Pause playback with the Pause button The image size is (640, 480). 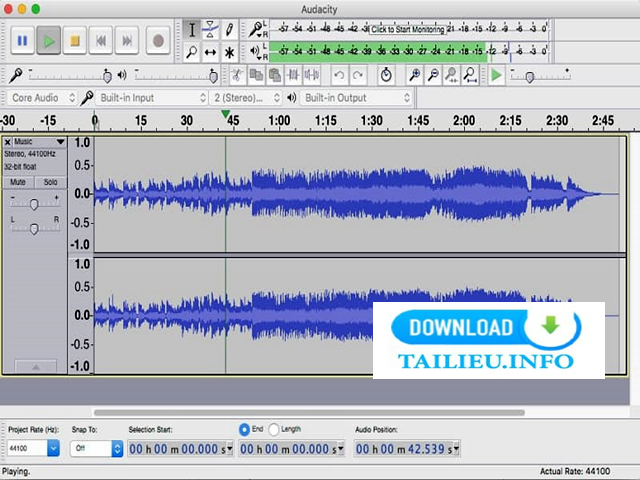[x=22, y=40]
